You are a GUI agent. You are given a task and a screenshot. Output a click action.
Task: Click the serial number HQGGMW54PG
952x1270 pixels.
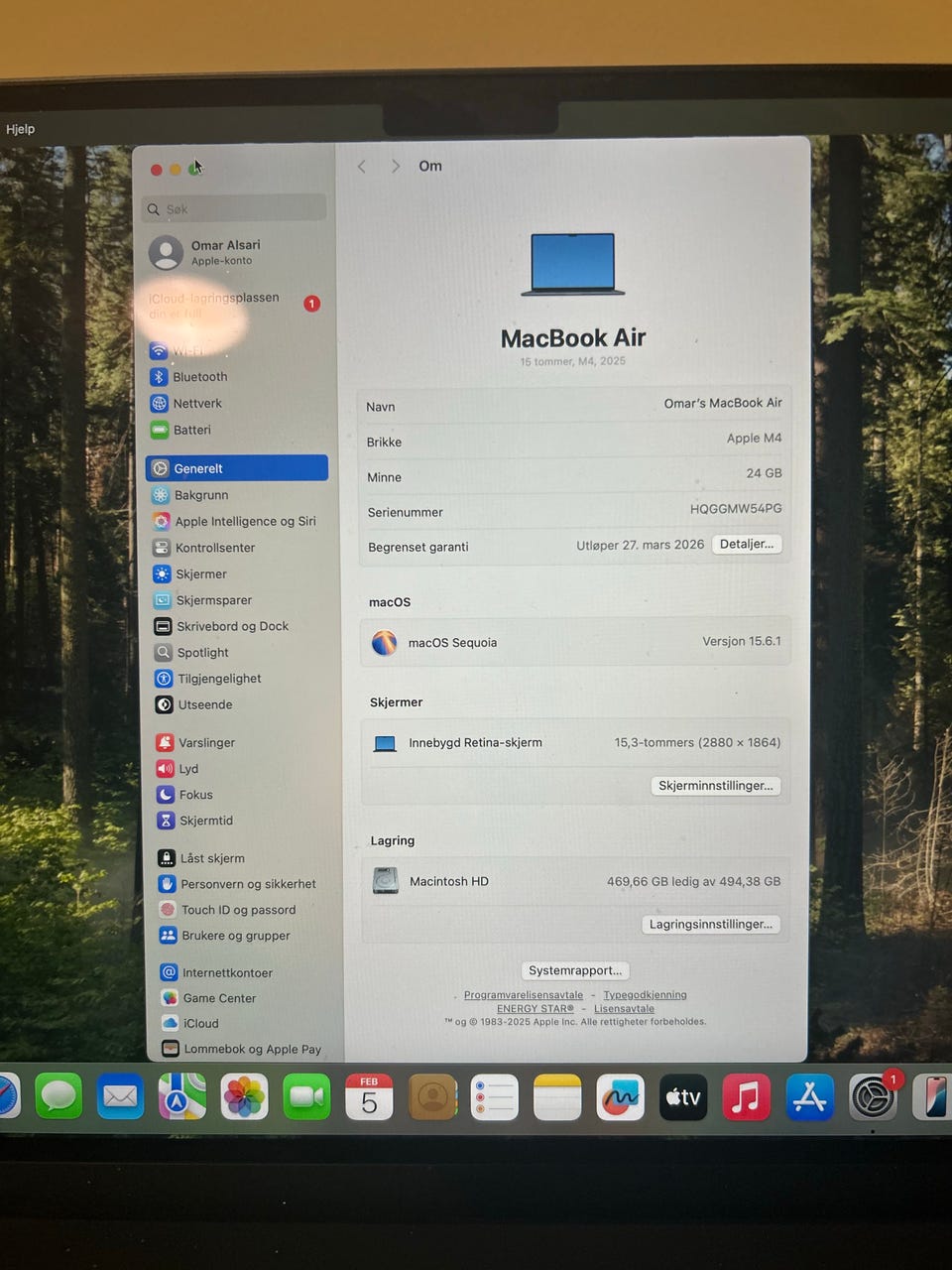coord(736,509)
